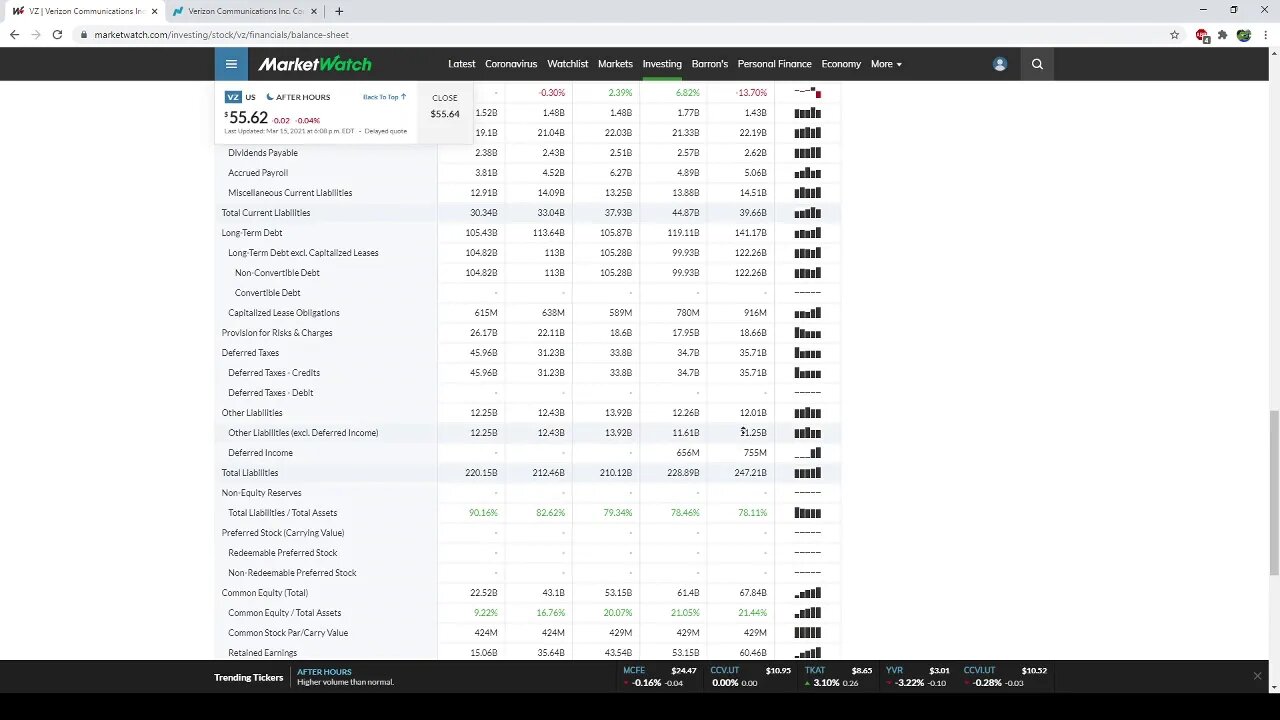Click the VZ ticker badge
1280x720 pixels.
coord(233,97)
